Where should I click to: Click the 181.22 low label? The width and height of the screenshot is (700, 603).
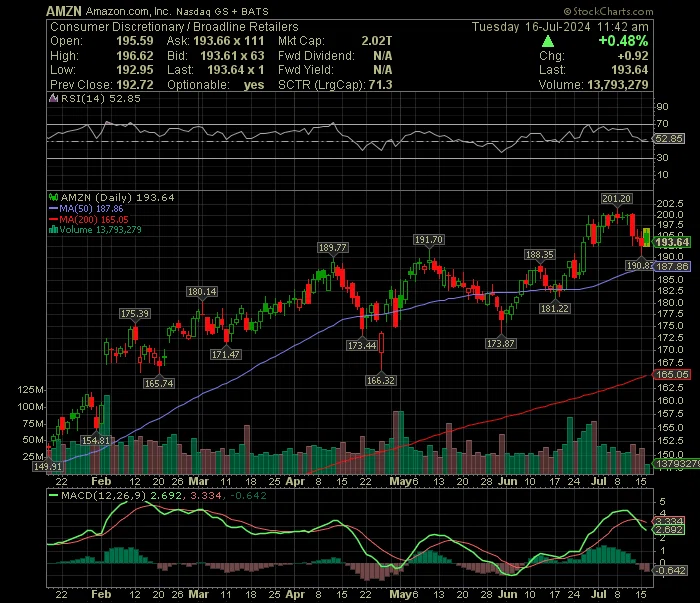(x=554, y=308)
